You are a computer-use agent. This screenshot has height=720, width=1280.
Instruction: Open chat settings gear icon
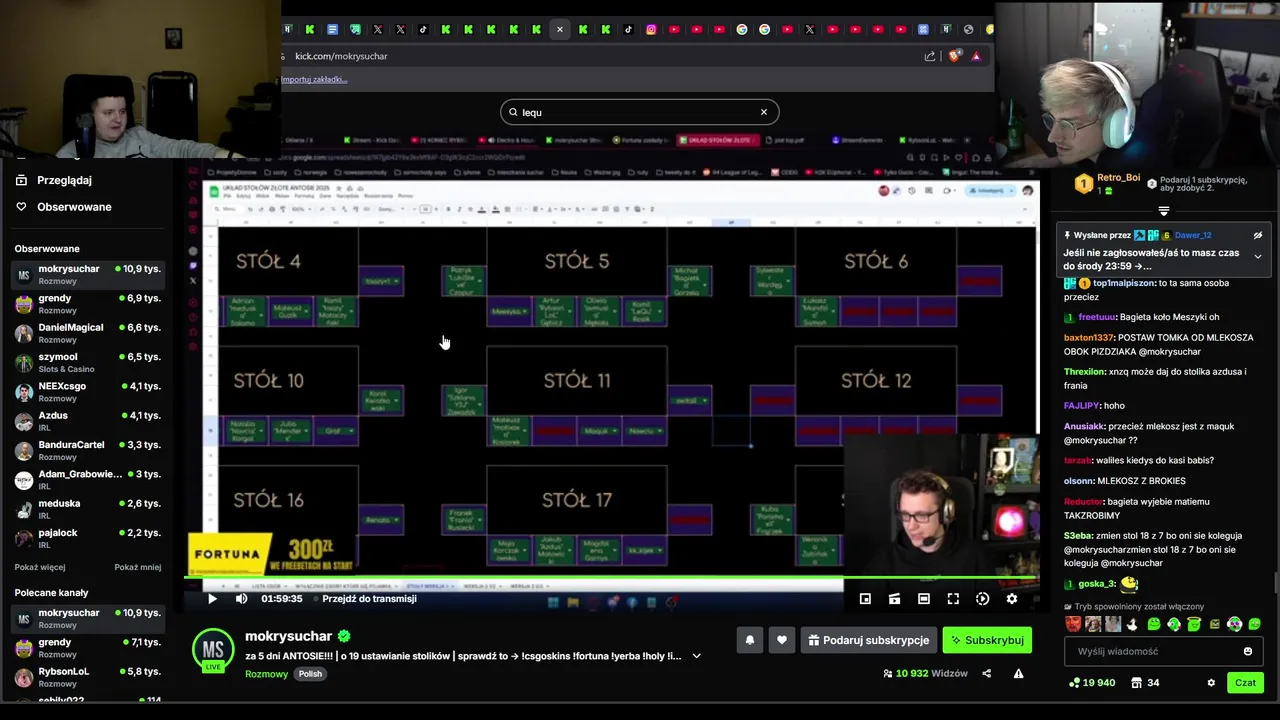coord(1210,683)
